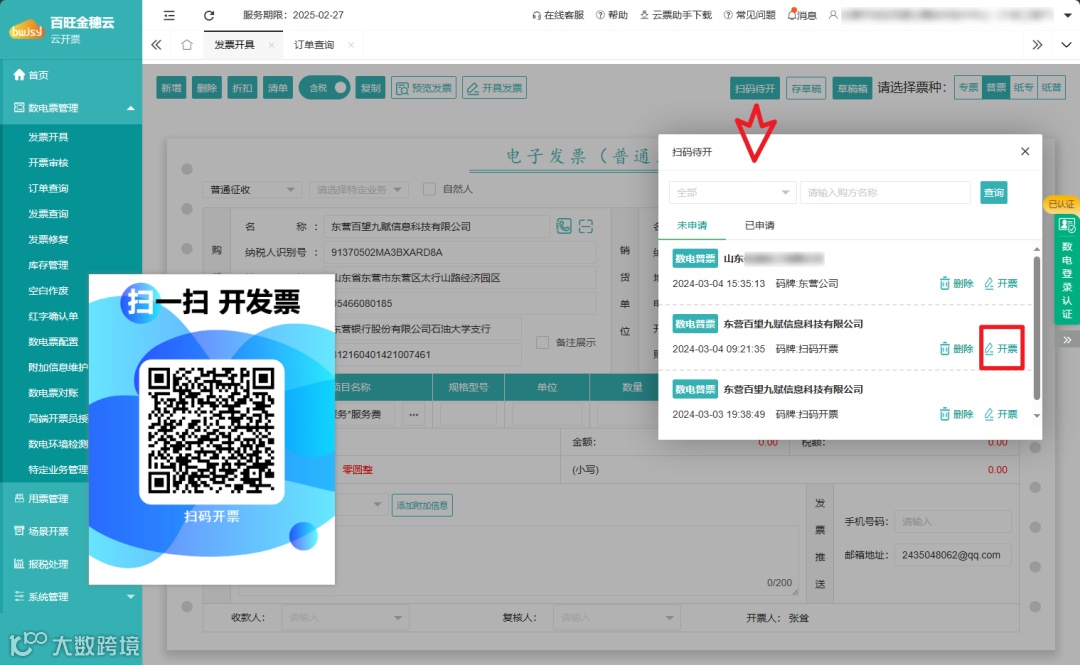
Task: Go to previous tabs with double-left arrow
Action: pyautogui.click(x=156, y=45)
